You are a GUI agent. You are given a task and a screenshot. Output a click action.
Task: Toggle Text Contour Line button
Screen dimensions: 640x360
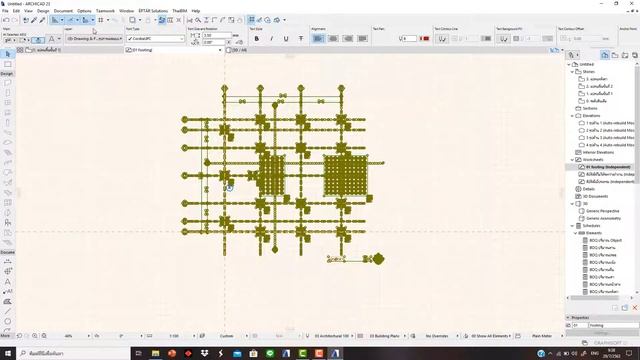pos(442,39)
